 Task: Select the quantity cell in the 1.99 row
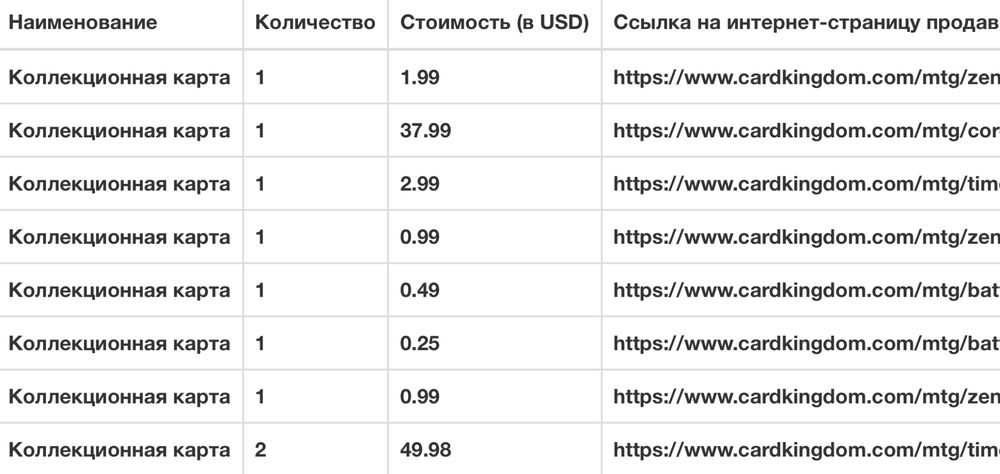click(260, 77)
